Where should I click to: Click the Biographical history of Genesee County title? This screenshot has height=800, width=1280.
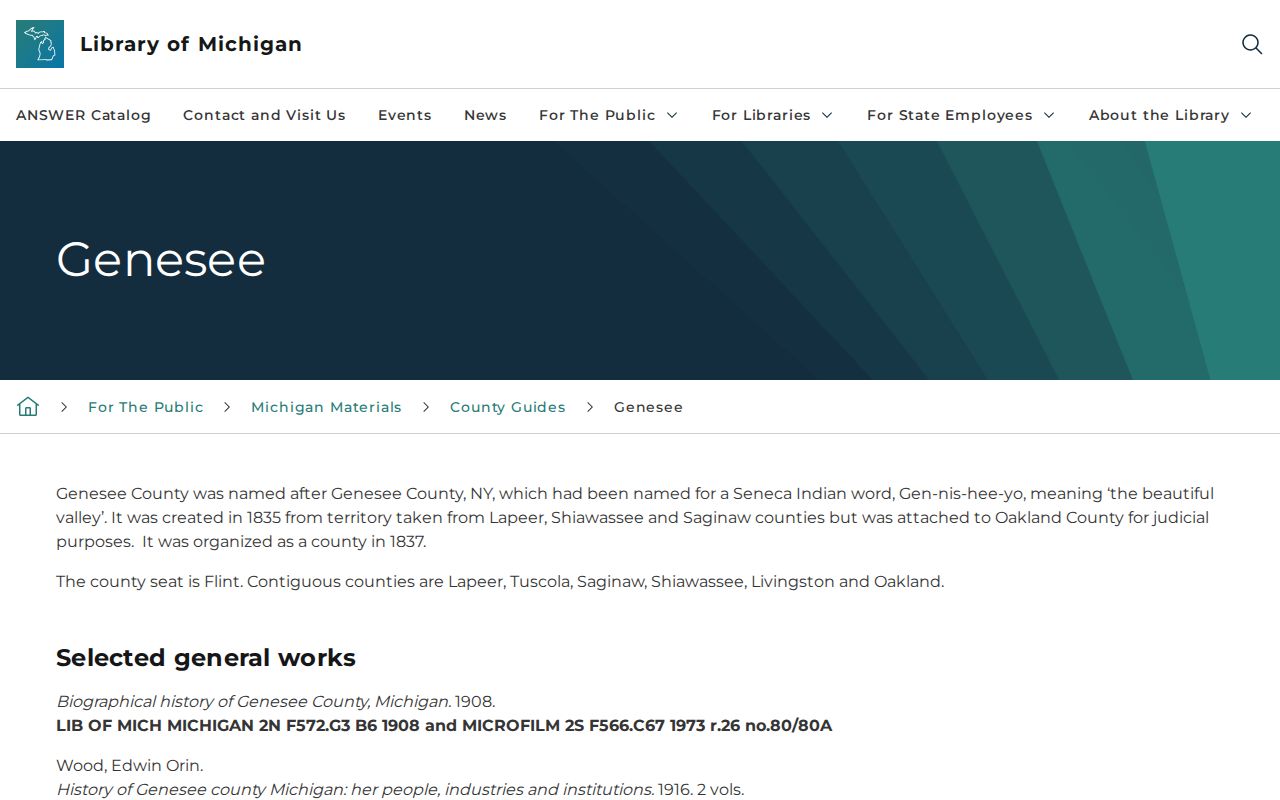pyautogui.click(x=253, y=702)
